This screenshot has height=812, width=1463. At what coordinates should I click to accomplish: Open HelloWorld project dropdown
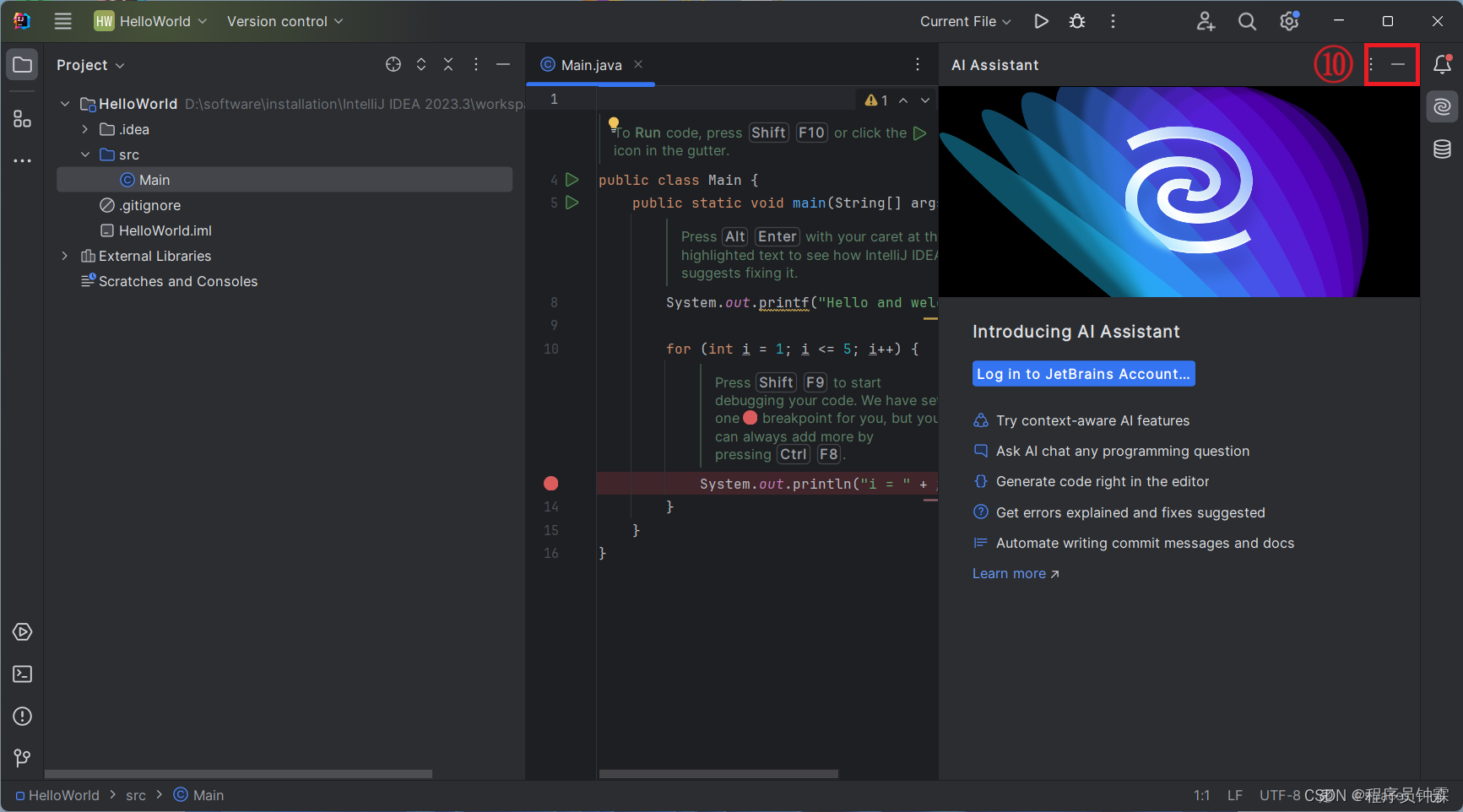coord(150,21)
